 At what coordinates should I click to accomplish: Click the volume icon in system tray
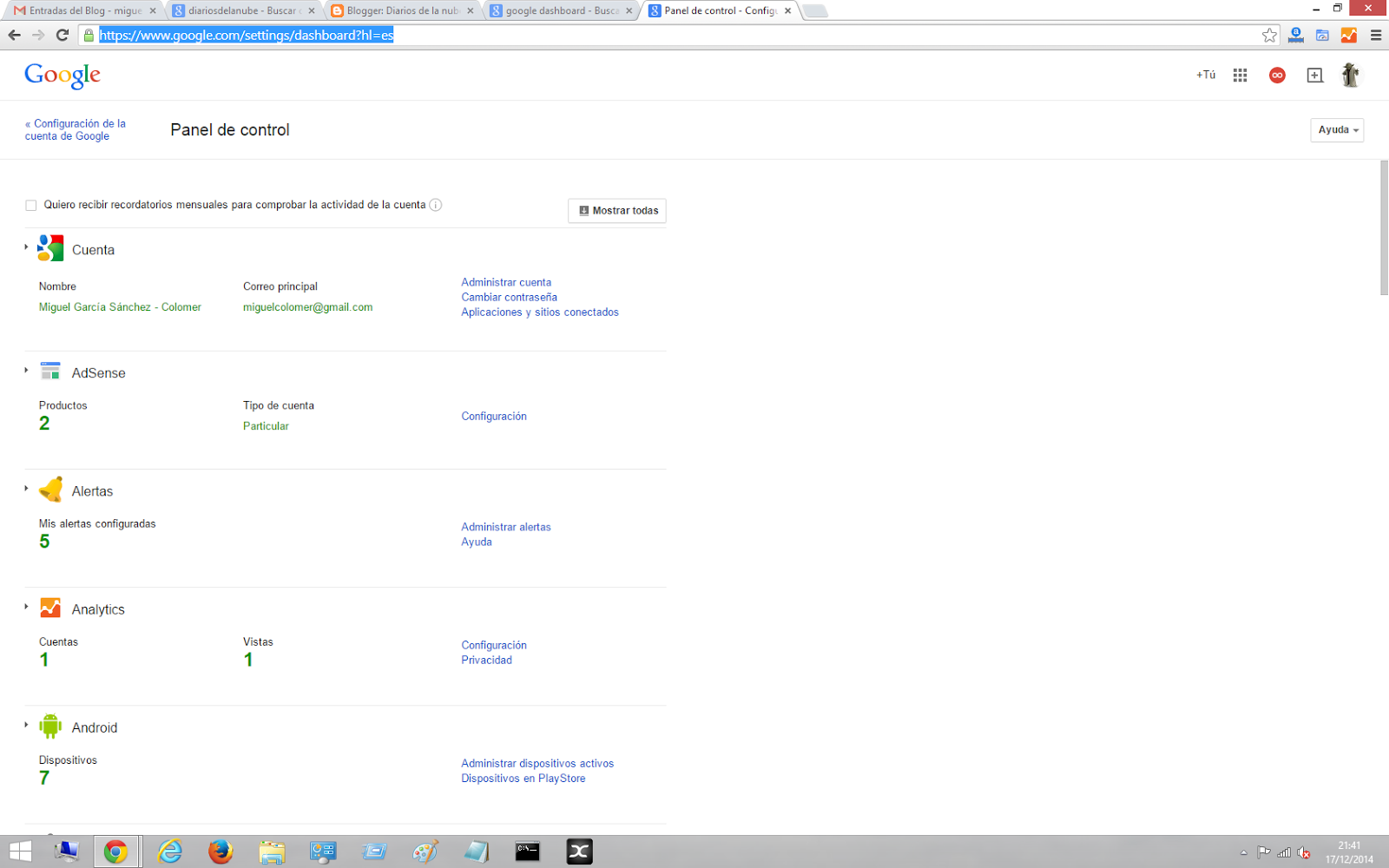tap(1303, 852)
